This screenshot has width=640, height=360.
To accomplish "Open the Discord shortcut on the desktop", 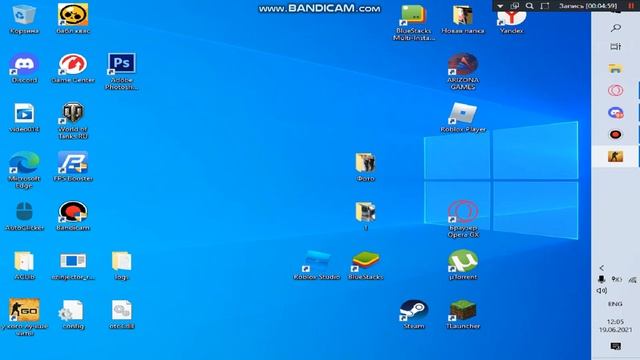I will (x=24, y=68).
